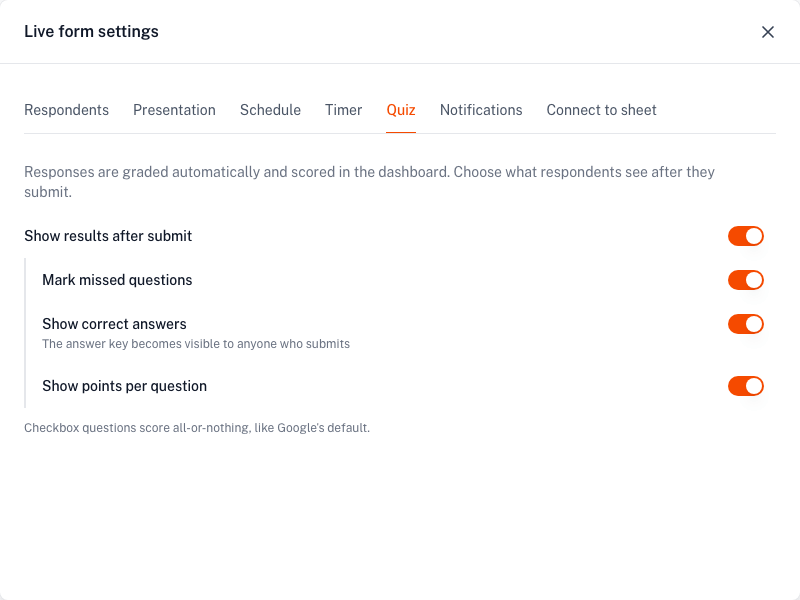800x600 pixels.
Task: Select the Timer tab
Action: coord(343,110)
